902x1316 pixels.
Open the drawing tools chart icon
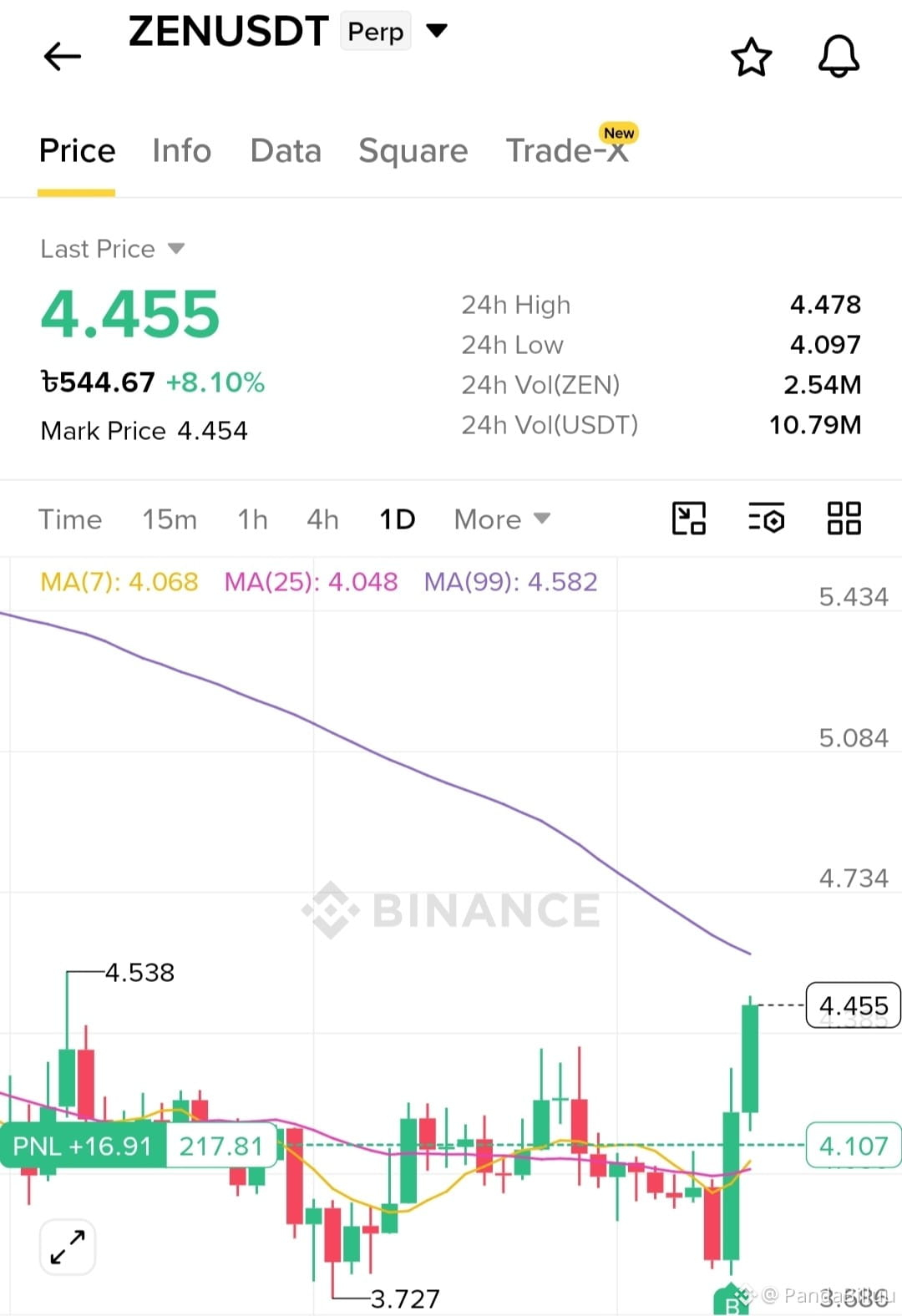[689, 519]
